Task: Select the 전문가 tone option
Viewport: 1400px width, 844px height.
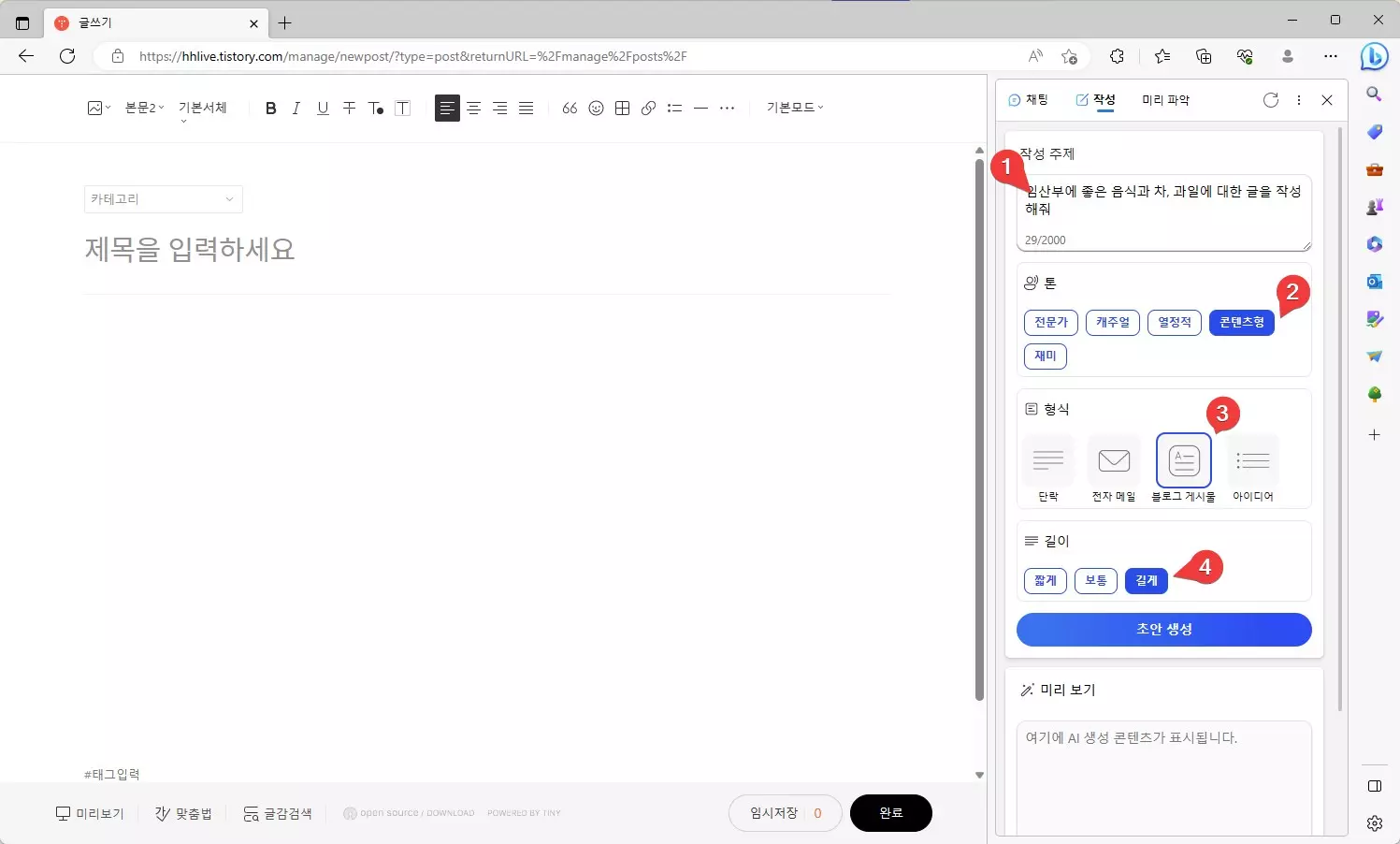Action: [x=1051, y=323]
